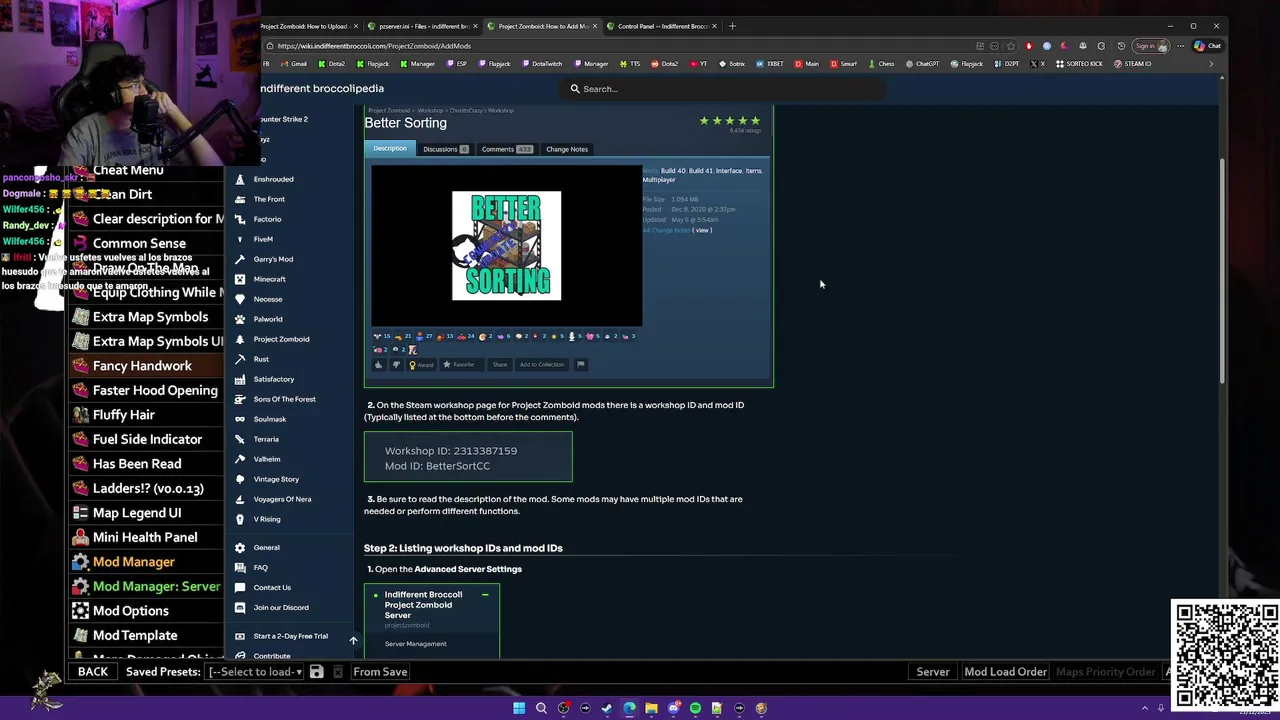
Task: Click the Join our Discord icon
Action: click(239, 607)
